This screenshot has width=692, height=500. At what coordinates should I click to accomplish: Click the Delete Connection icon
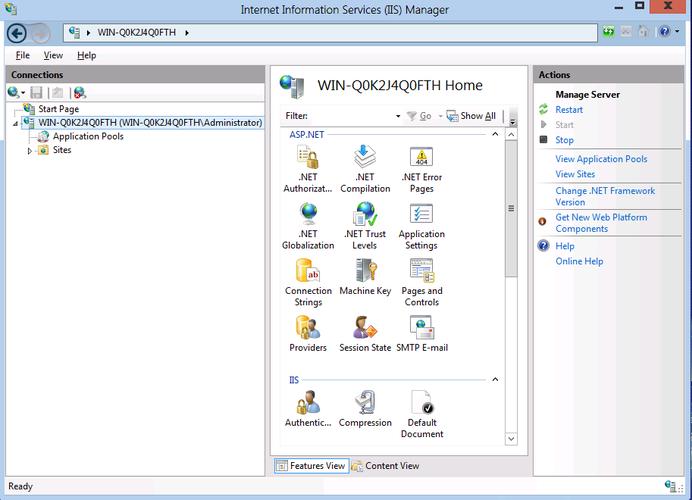[x=80, y=92]
